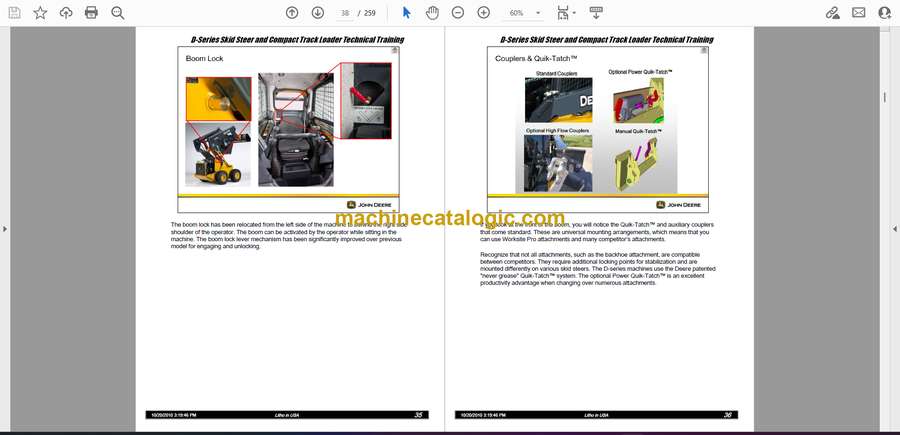Click the page number field showing 38

(x=345, y=13)
